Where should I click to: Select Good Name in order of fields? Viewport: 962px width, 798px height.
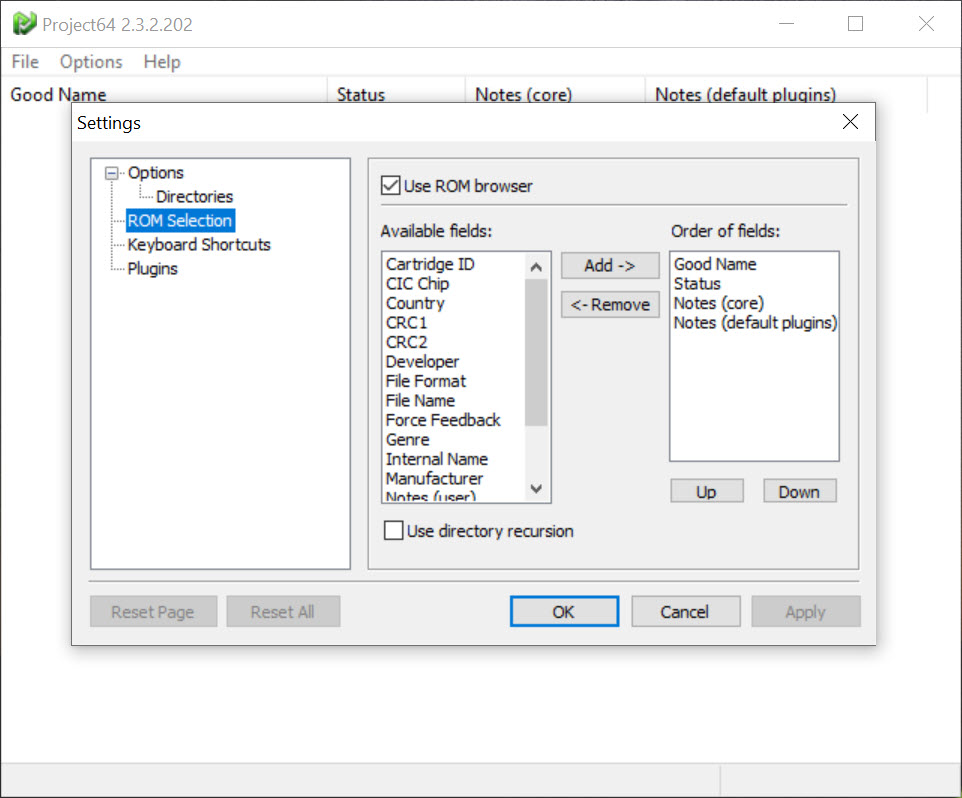click(x=715, y=264)
